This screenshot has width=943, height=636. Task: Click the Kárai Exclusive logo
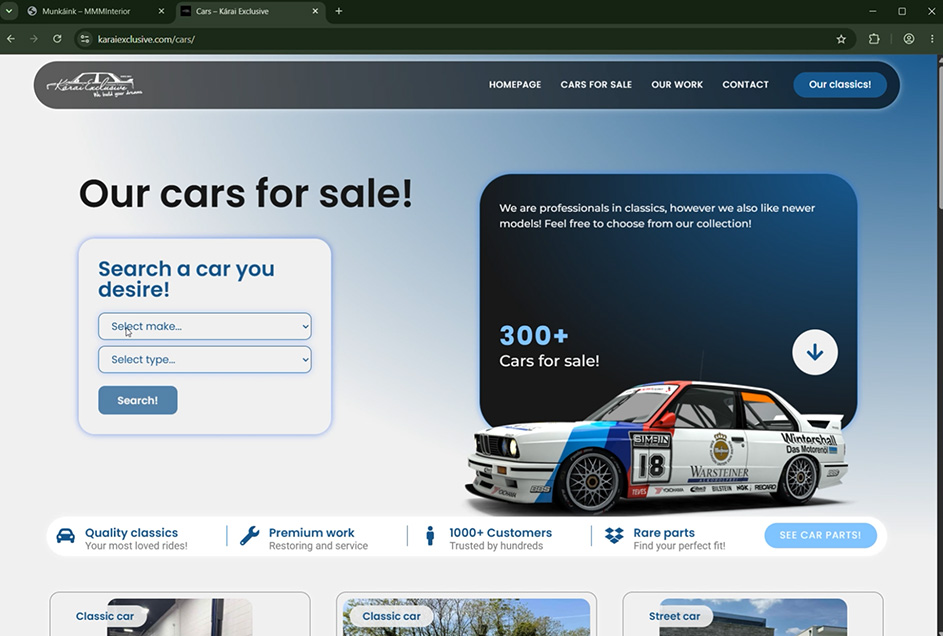pyautogui.click(x=94, y=85)
